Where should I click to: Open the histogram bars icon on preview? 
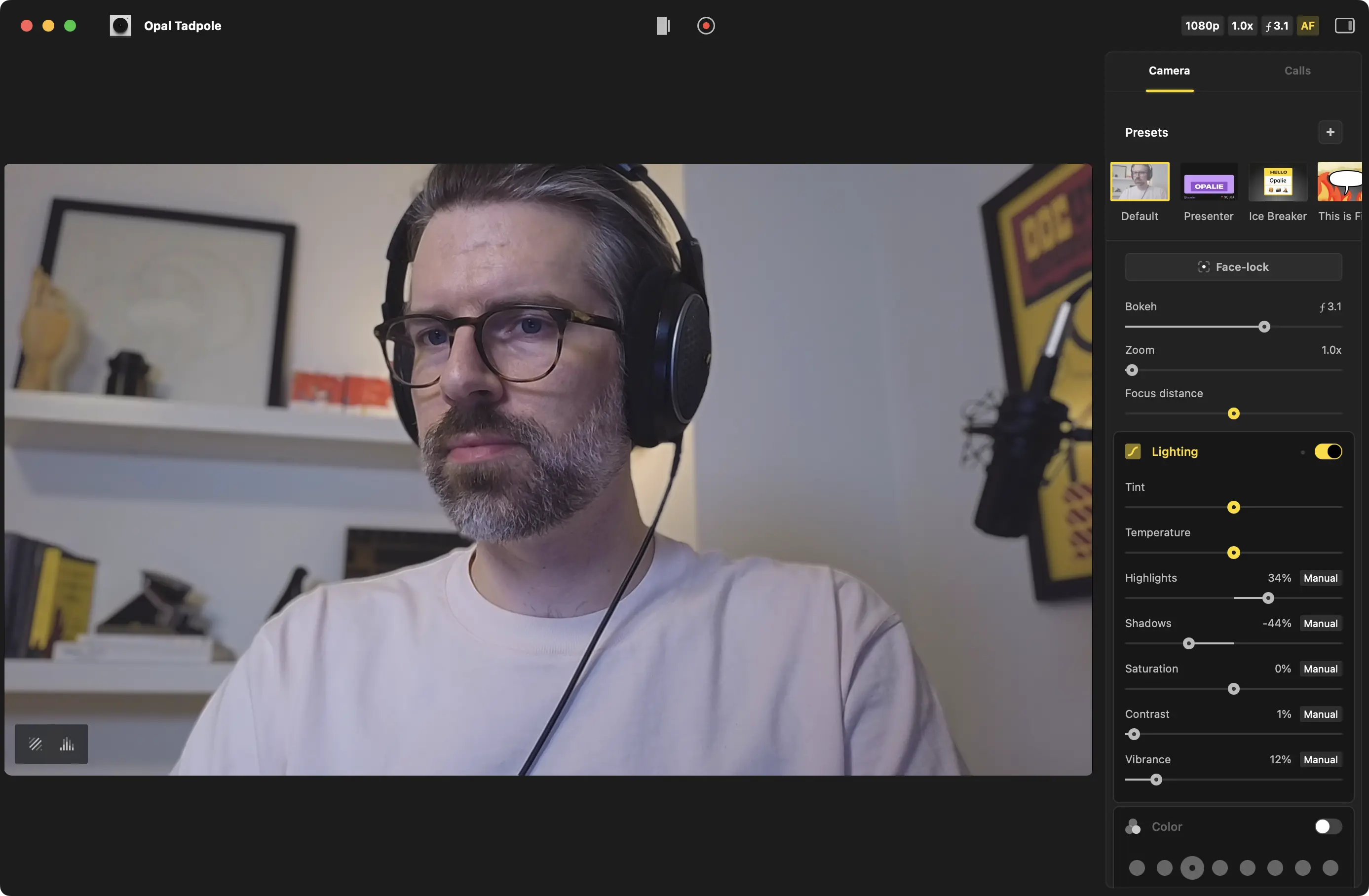pyautogui.click(x=67, y=744)
